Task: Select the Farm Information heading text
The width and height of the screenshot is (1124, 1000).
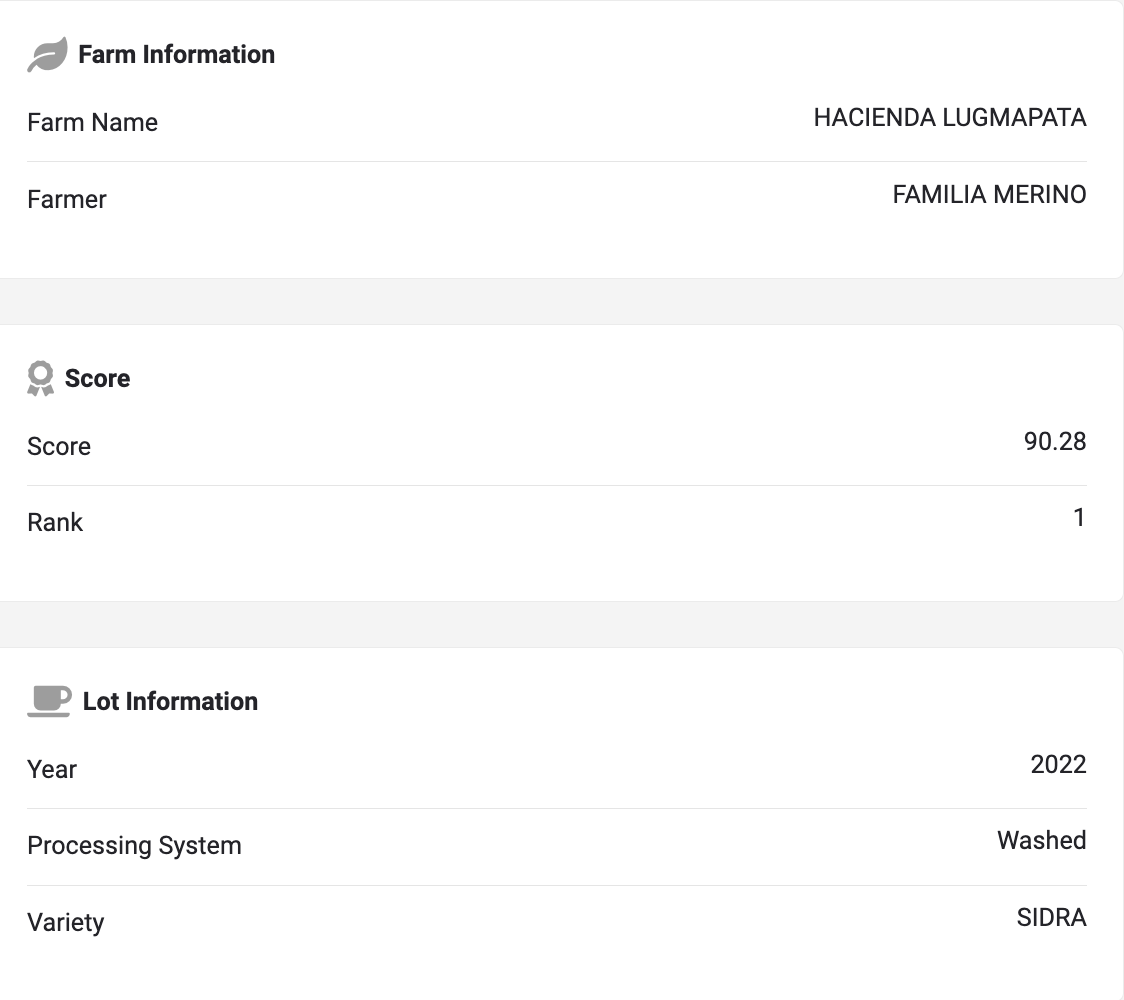Action: coord(176,54)
